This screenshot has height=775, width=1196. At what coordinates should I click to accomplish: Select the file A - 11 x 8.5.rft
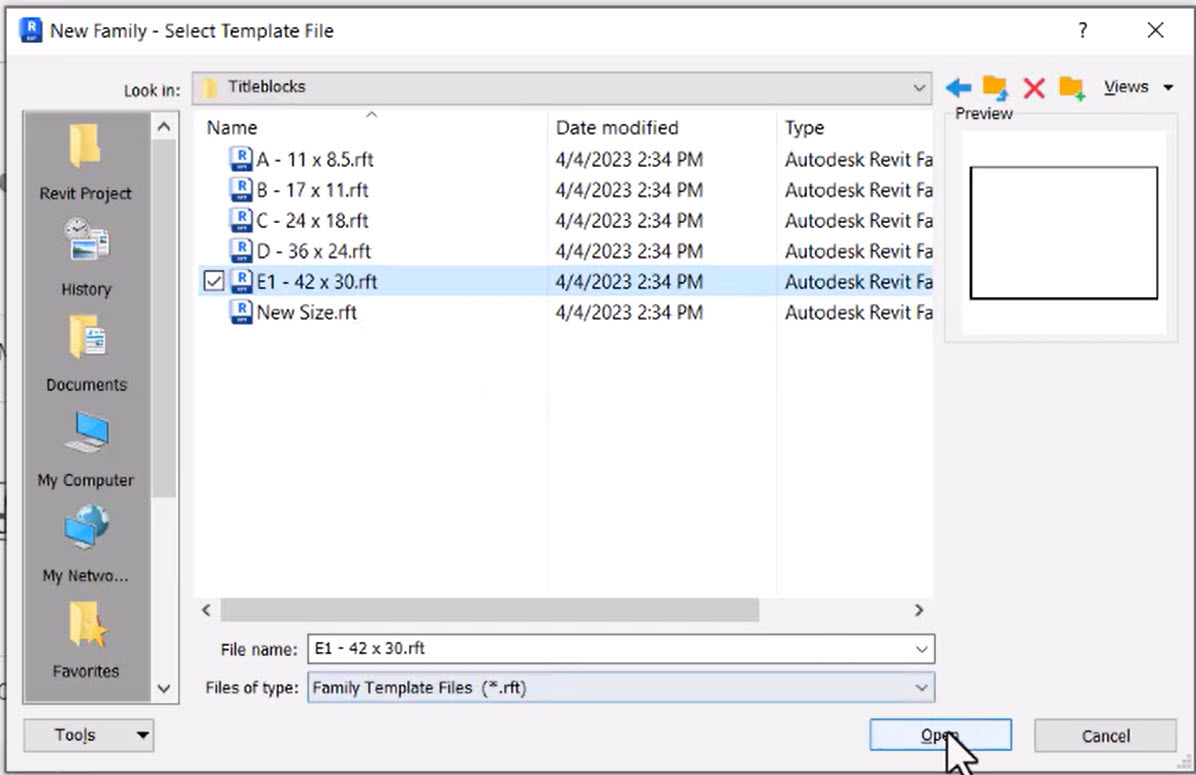pos(315,159)
